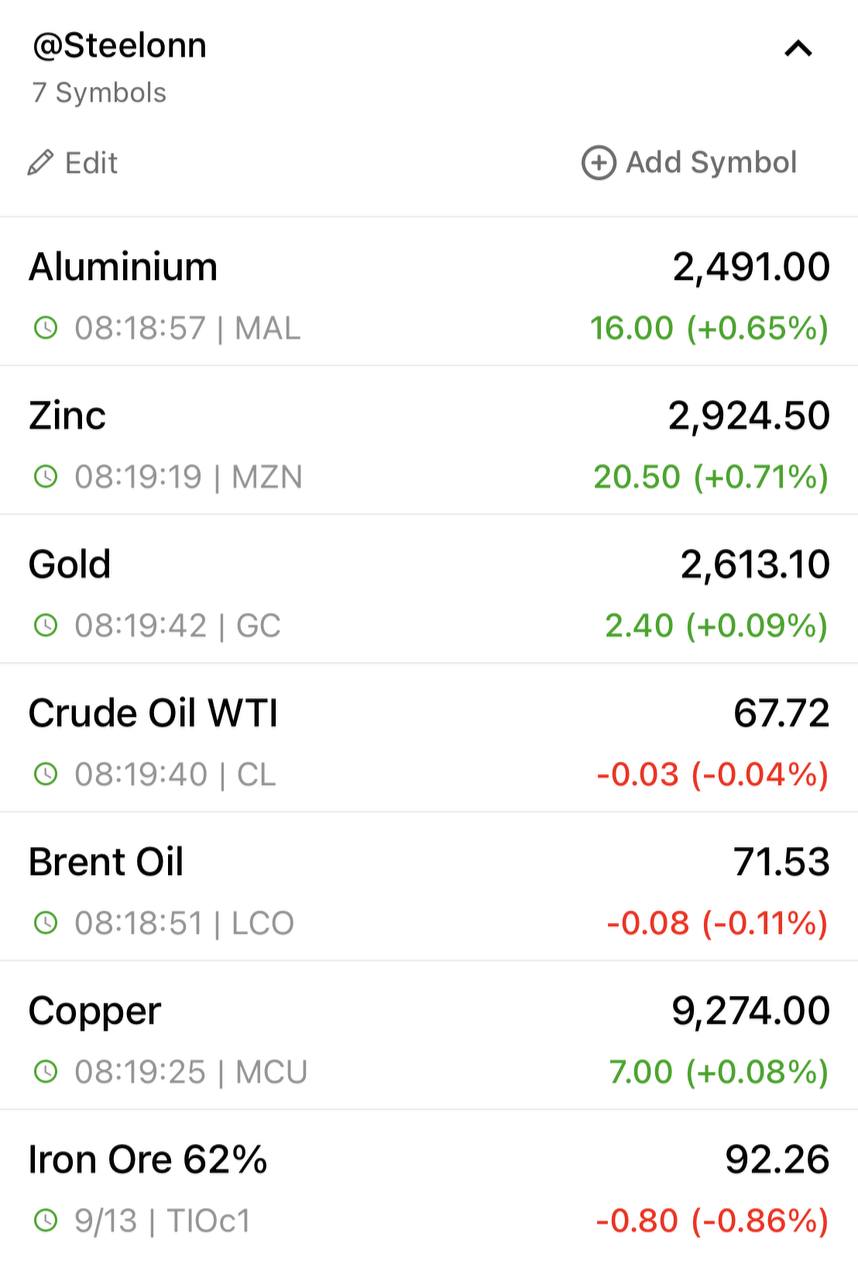Image resolution: width=858 pixels, height=1280 pixels.
Task: Select the Gold price 2,613.10
Action: click(x=755, y=565)
